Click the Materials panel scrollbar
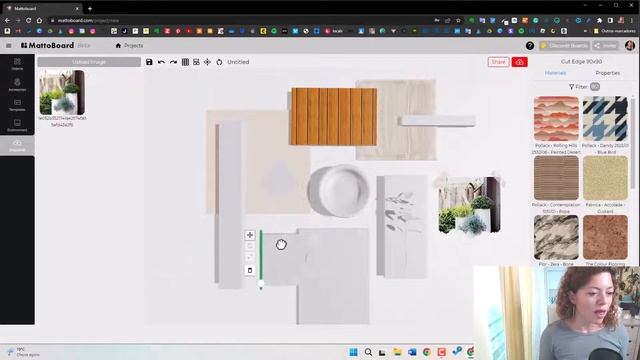Image resolution: width=640 pixels, height=360 pixels. [633, 143]
